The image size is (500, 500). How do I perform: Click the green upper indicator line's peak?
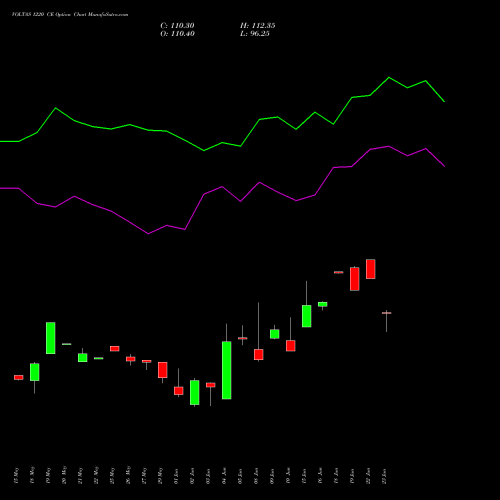click(x=389, y=77)
